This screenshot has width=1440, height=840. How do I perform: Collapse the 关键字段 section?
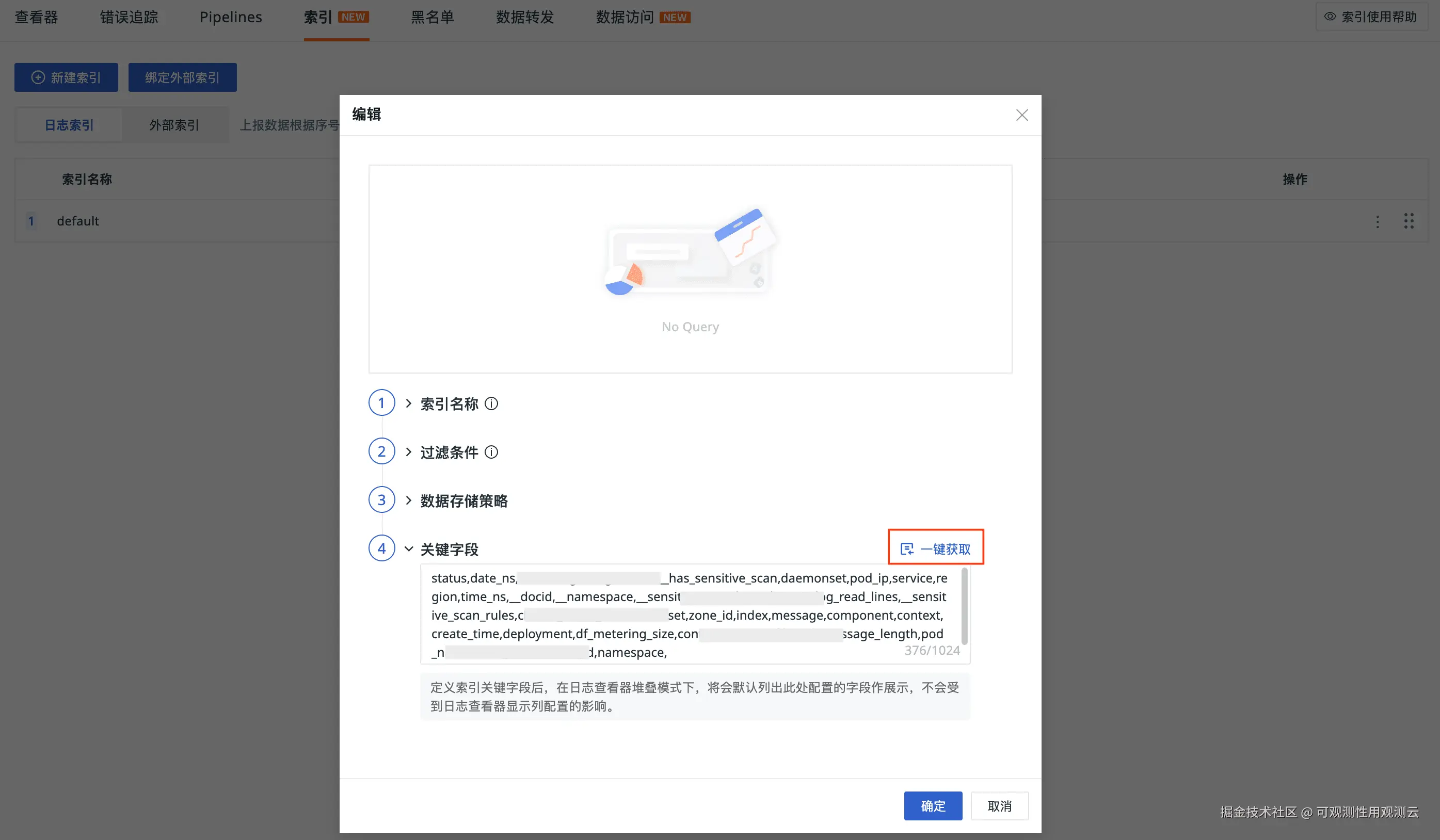(409, 549)
